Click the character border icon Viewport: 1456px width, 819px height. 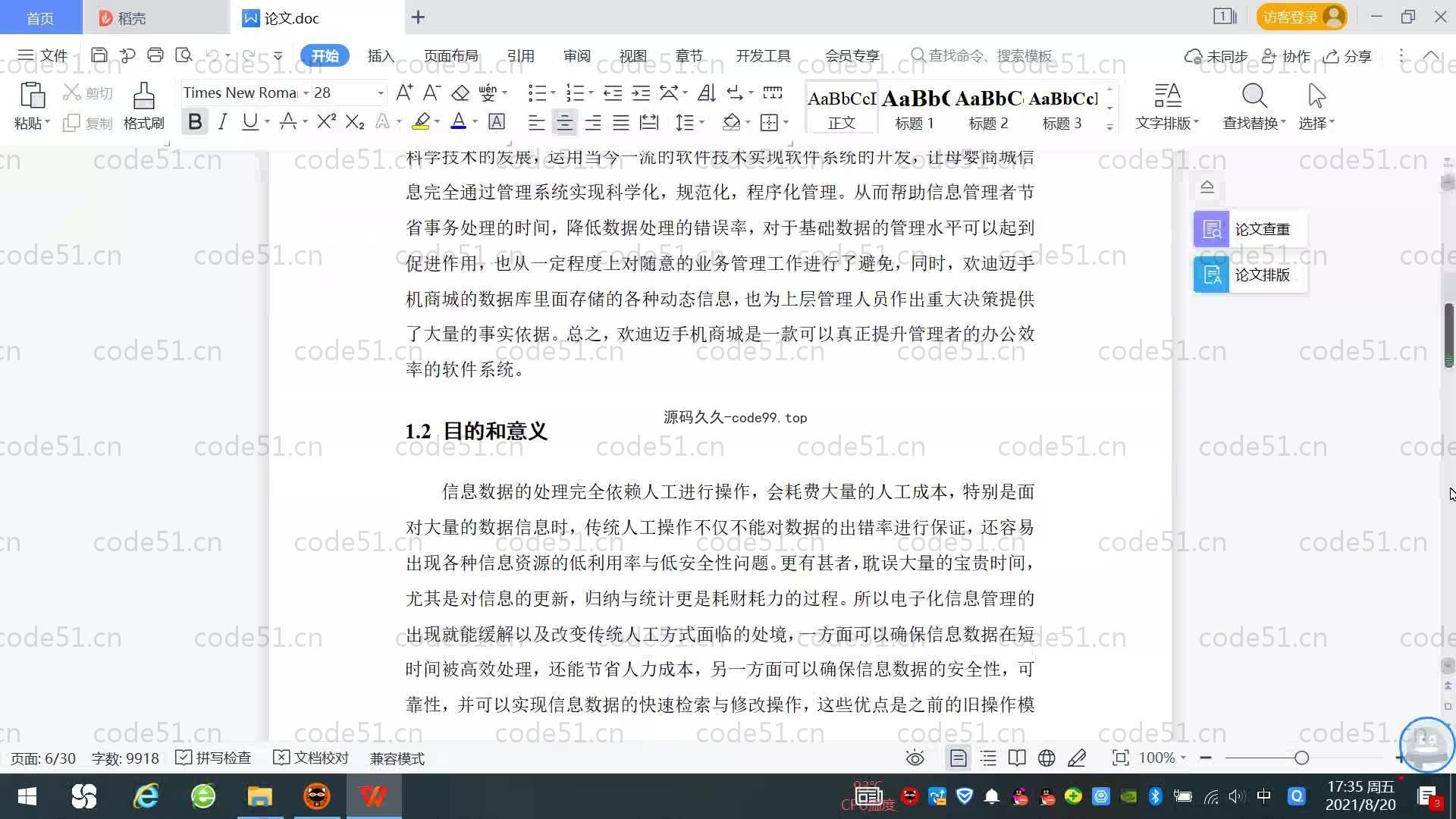[497, 121]
